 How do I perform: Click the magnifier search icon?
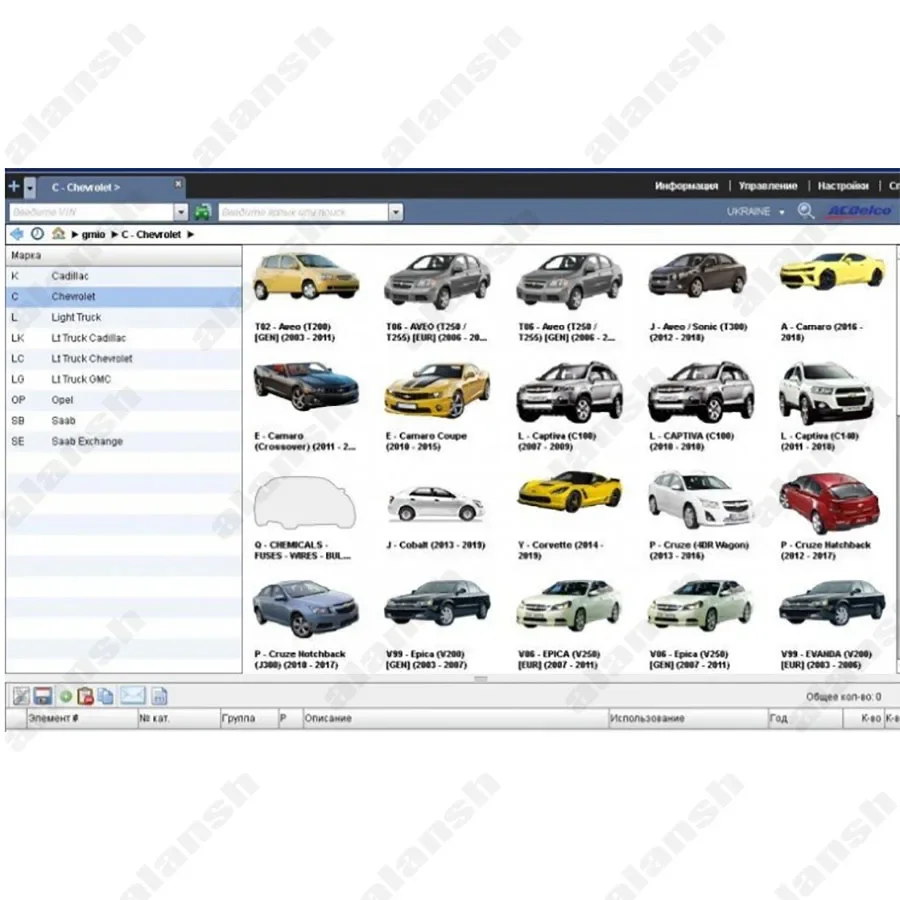tap(805, 211)
